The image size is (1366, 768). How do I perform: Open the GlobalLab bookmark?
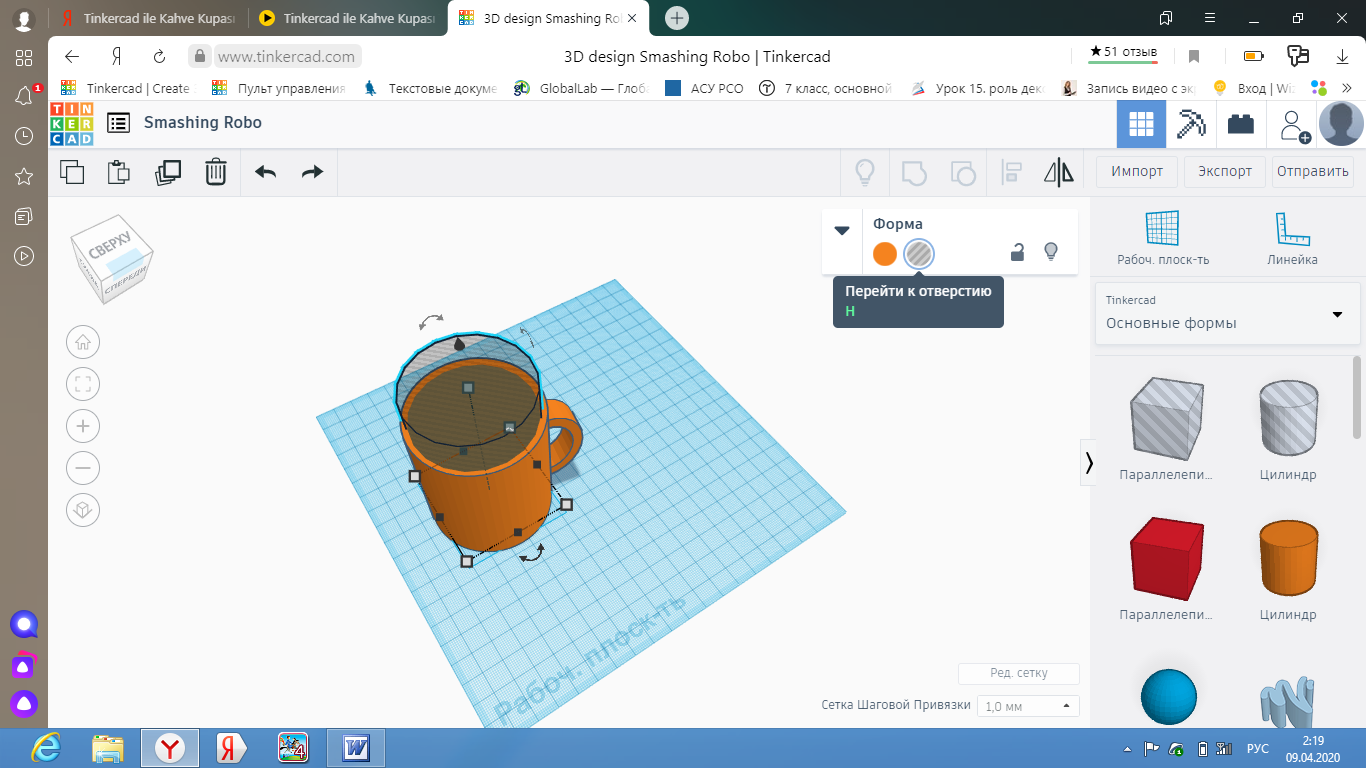(x=581, y=88)
